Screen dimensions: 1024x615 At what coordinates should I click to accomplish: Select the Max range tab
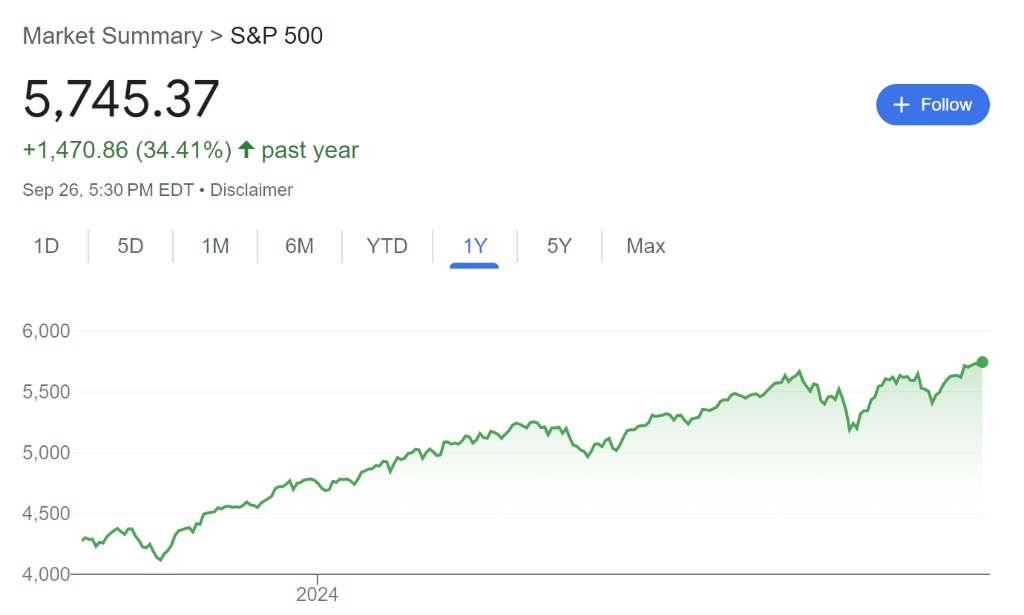click(645, 246)
